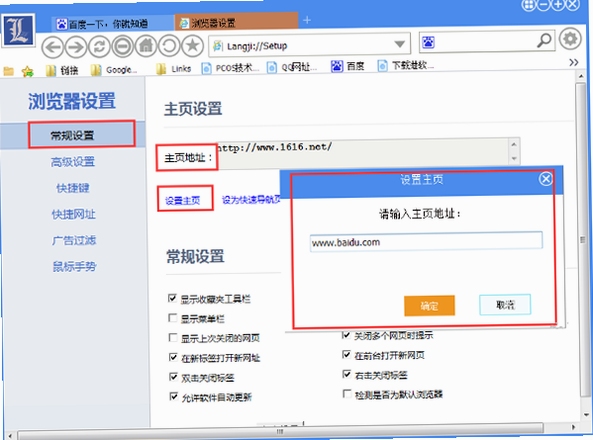Viewport: 593px width, 440px height.
Task: Select 鼠标手势 in sidebar
Action: point(75,267)
